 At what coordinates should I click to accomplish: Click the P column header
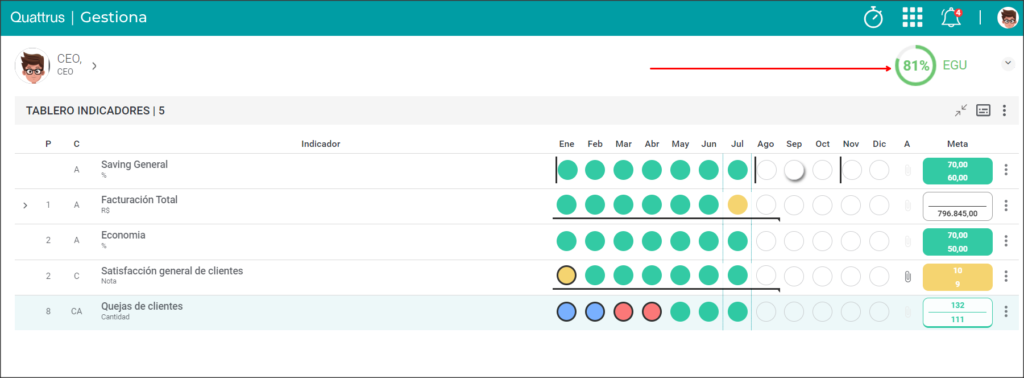[48, 144]
